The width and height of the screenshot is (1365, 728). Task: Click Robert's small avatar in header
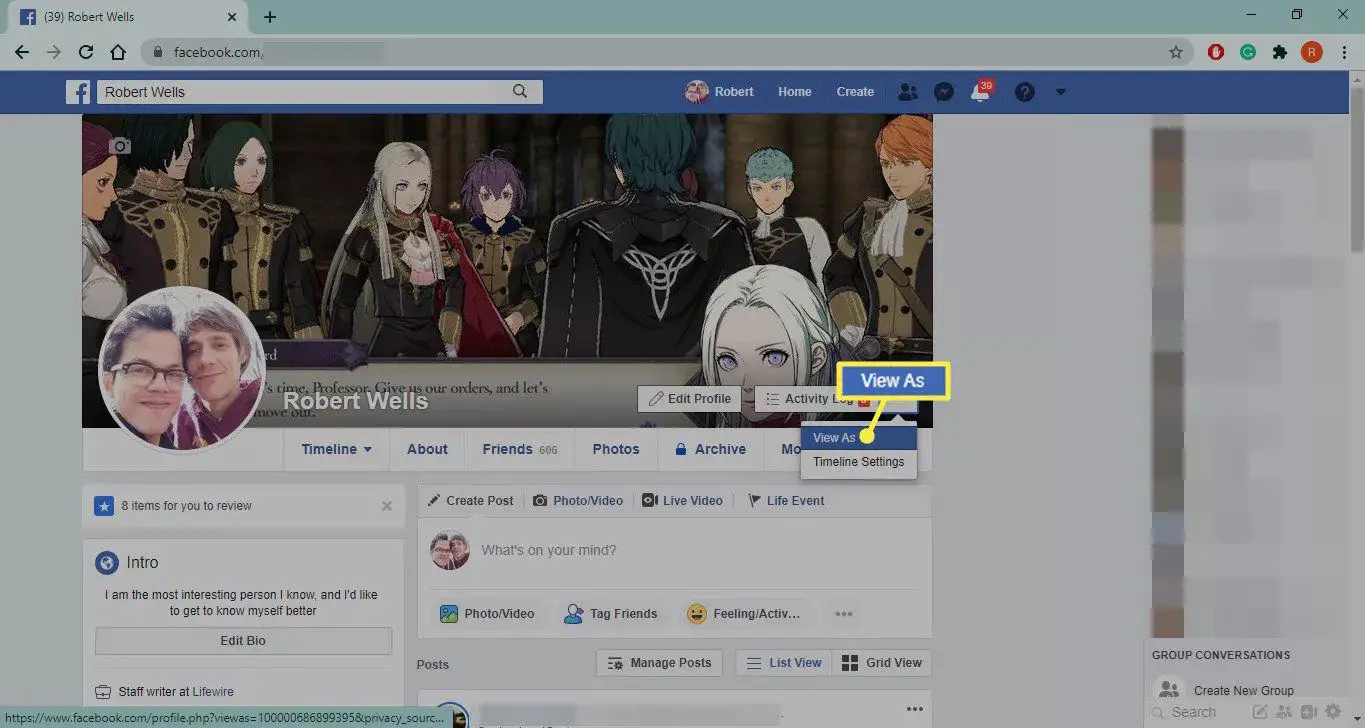point(696,92)
